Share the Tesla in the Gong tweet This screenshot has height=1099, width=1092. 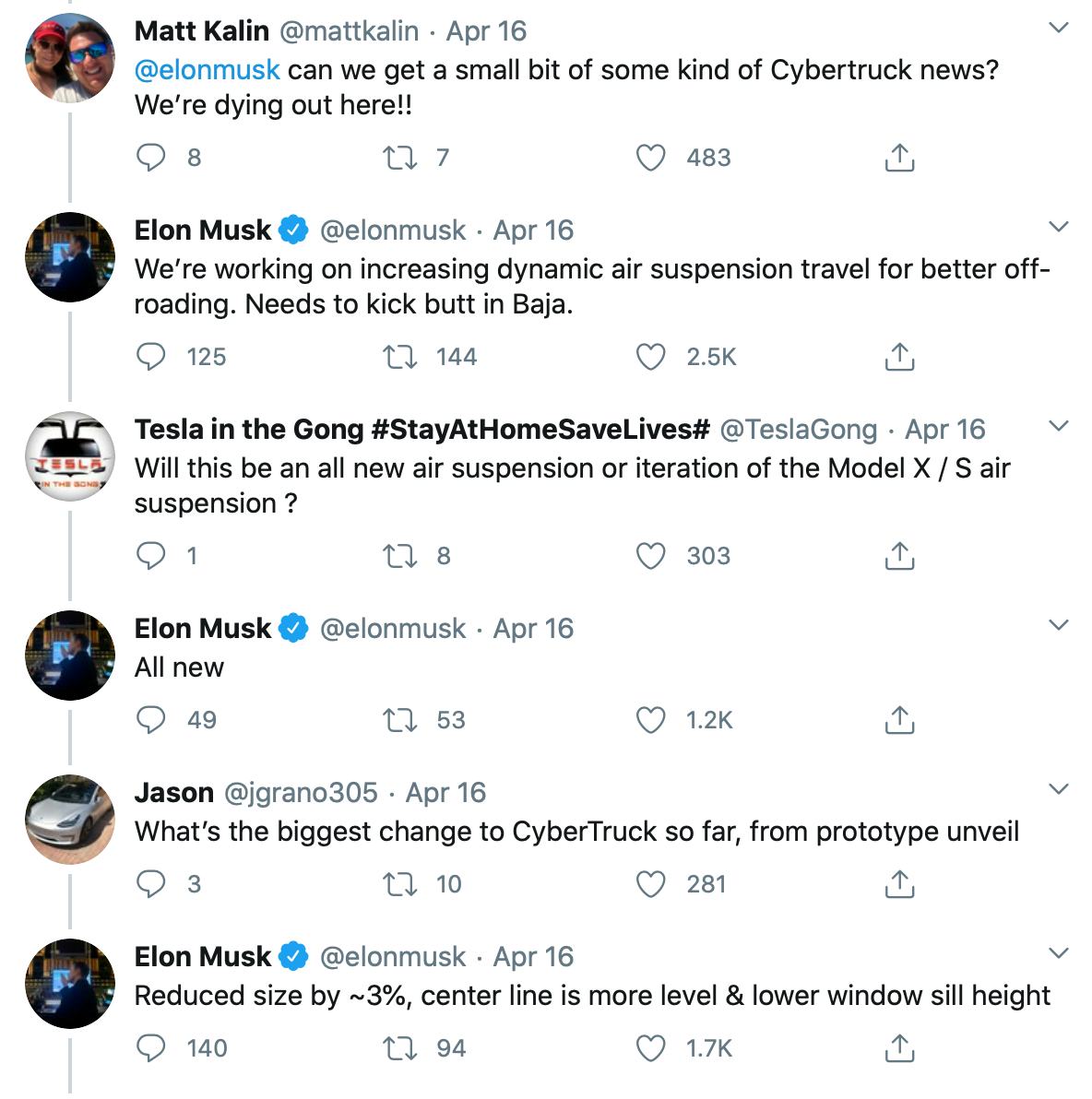(x=899, y=556)
